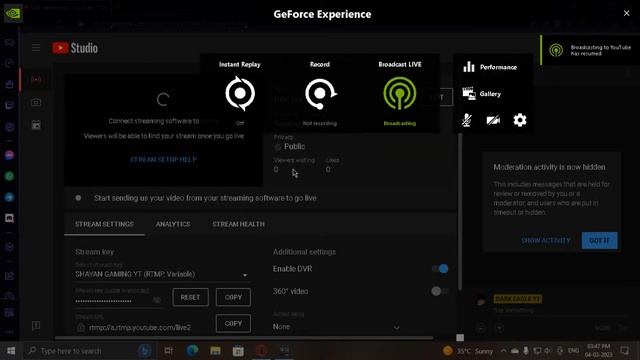640x360 pixels.
Task: Click the Record circular icon
Action: 320,93
